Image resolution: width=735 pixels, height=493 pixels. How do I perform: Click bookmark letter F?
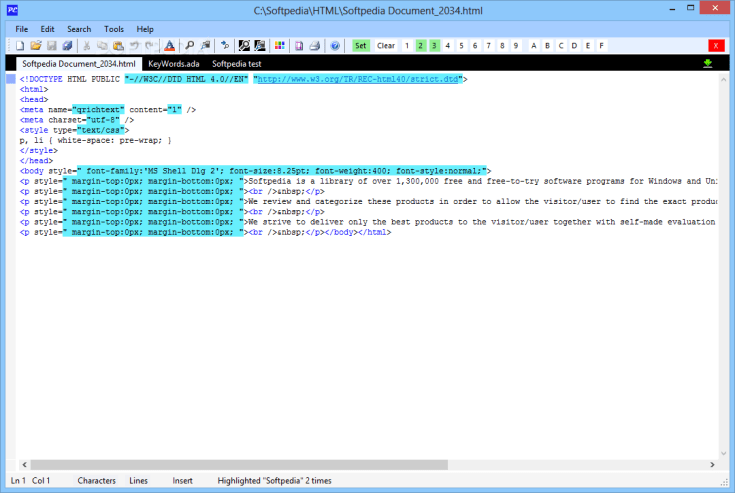coord(601,45)
